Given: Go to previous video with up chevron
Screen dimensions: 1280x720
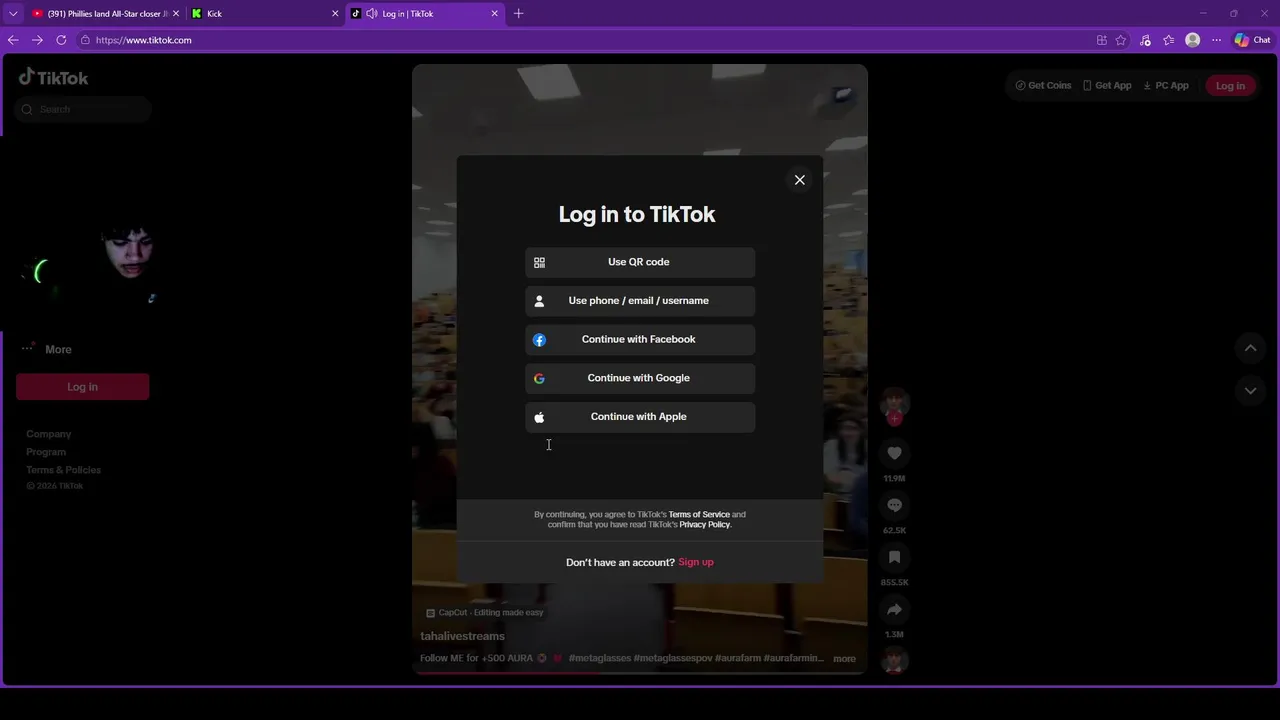Looking at the screenshot, I should coord(1250,348).
